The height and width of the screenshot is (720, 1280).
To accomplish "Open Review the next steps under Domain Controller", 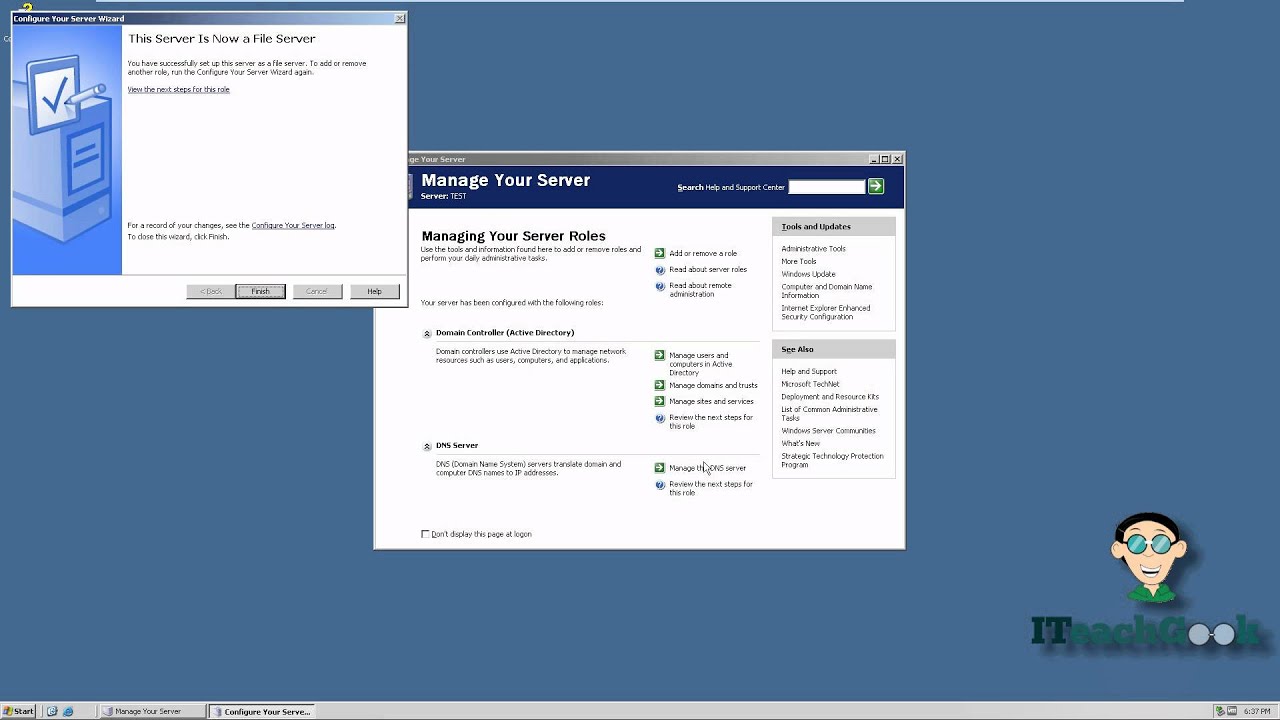I will (711, 421).
